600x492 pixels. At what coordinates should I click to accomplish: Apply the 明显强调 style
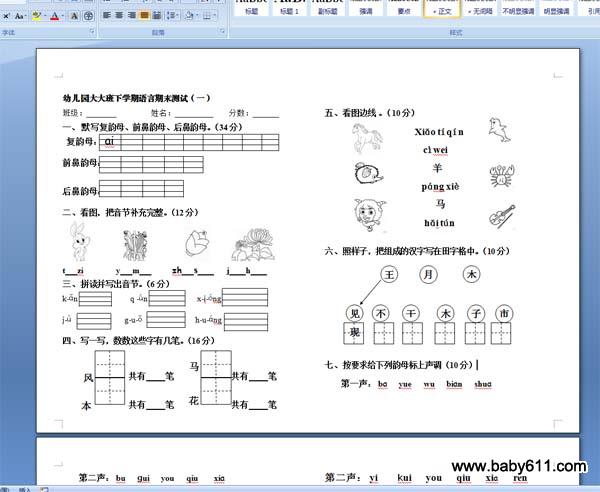click(x=556, y=8)
